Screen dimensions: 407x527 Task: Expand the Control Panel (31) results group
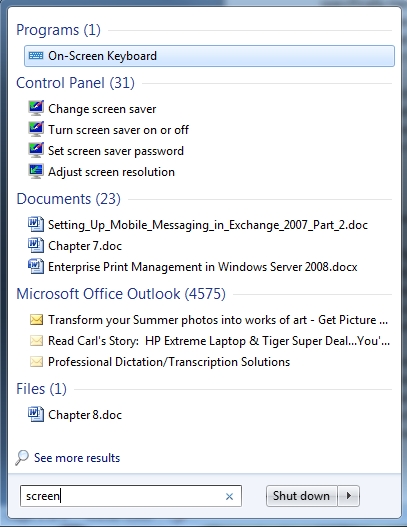click(75, 83)
